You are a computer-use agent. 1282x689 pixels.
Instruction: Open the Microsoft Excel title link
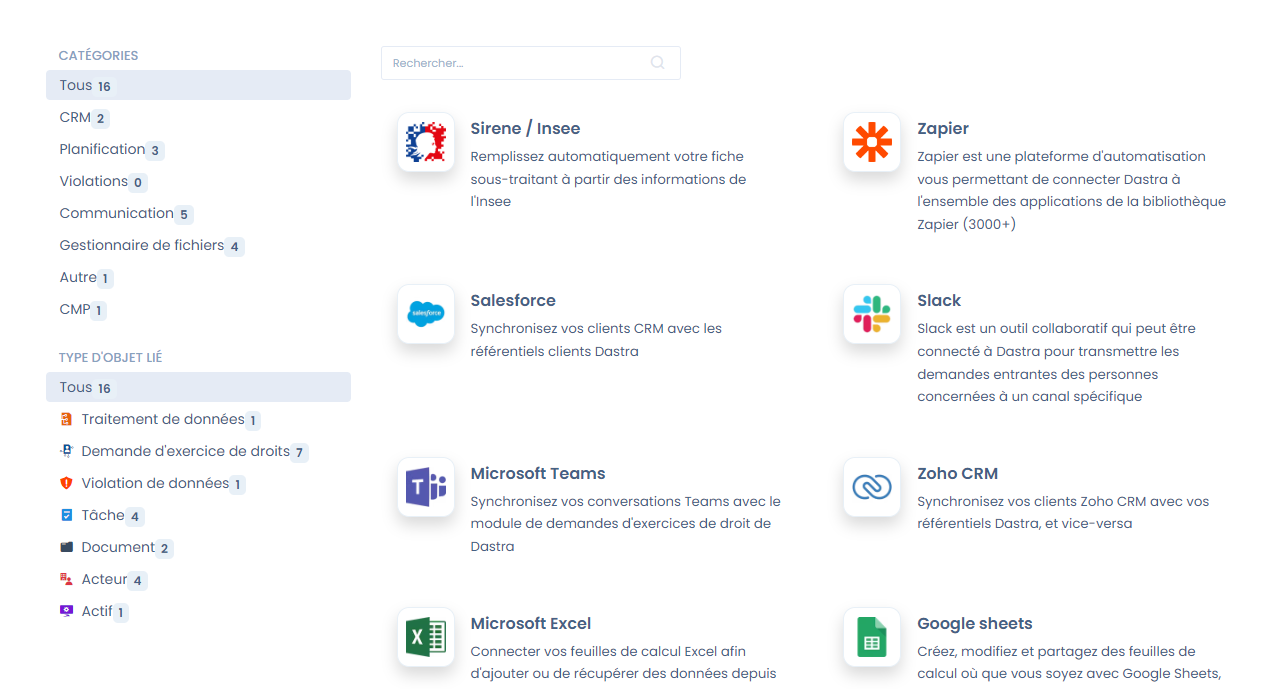531,623
